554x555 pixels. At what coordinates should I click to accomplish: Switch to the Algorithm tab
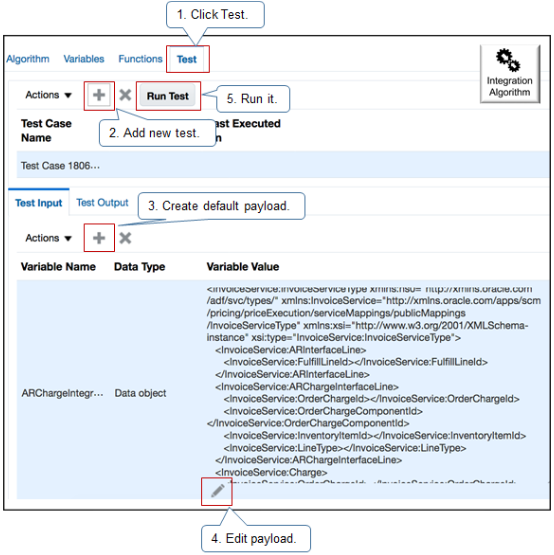point(28,59)
